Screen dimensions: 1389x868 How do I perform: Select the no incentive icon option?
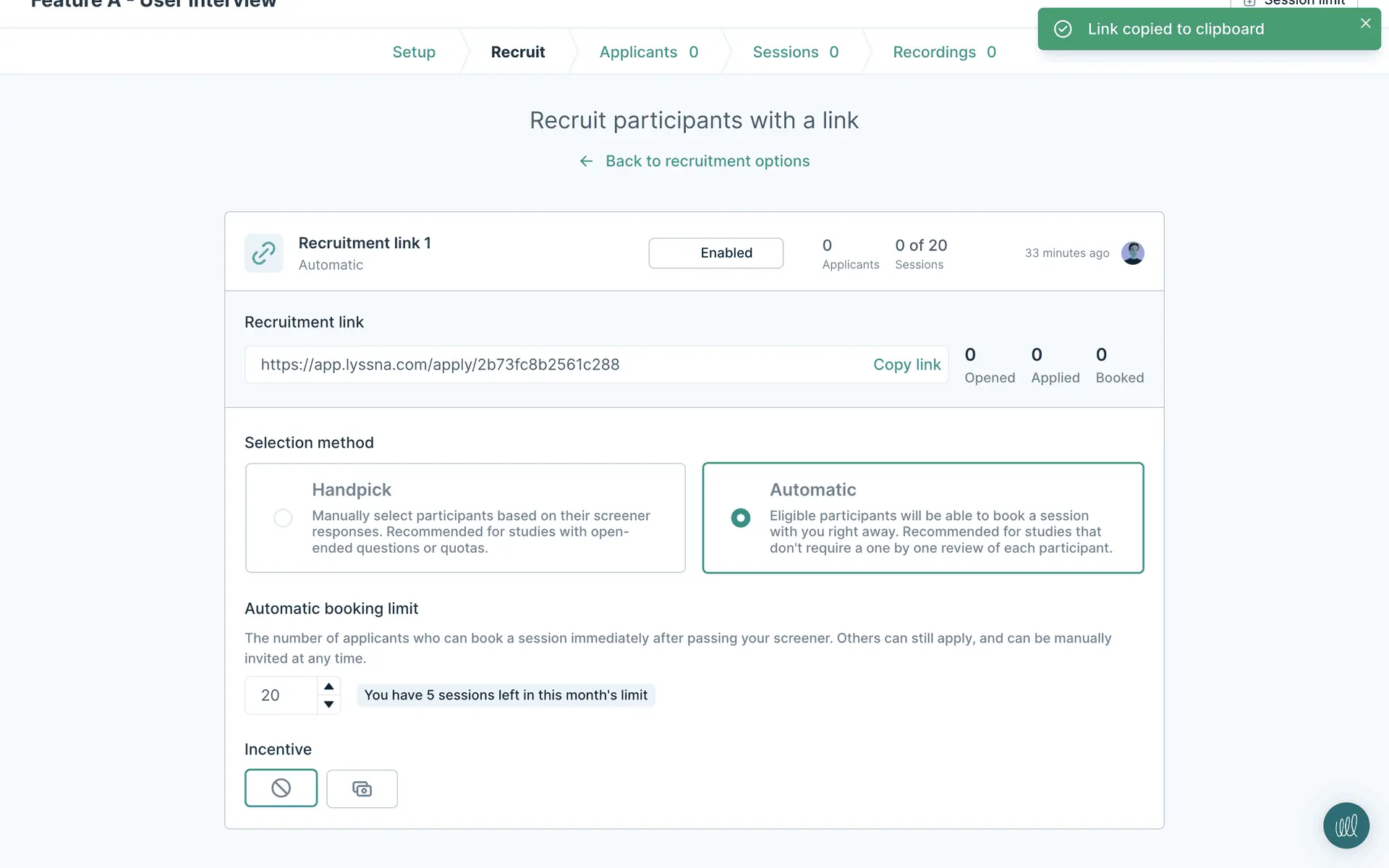(281, 788)
